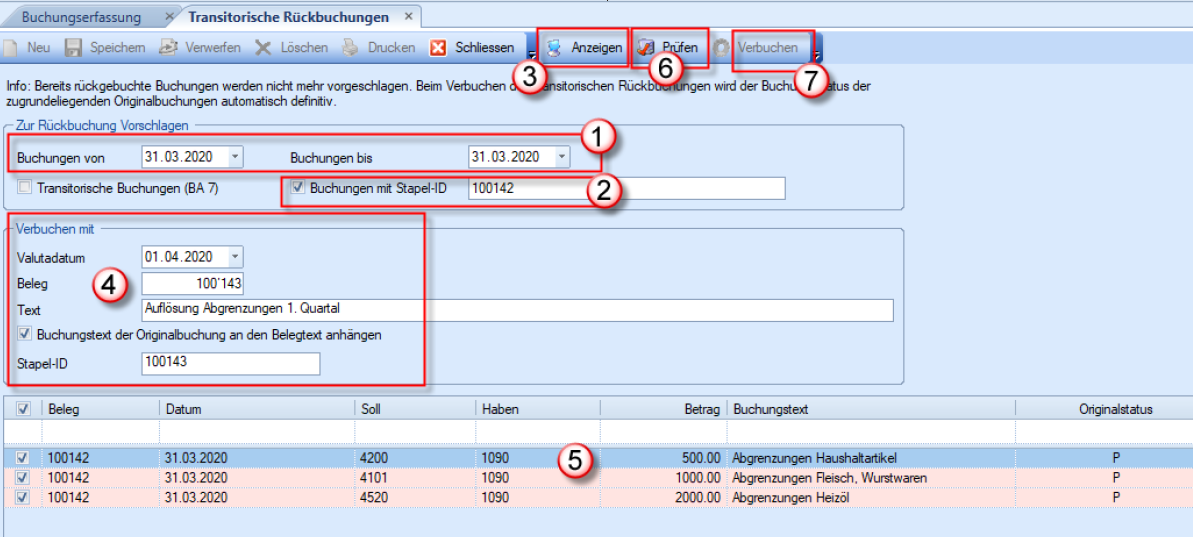The image size is (1193, 537).
Task: Click the filter cell under Buchungstext column
Action: point(871,432)
